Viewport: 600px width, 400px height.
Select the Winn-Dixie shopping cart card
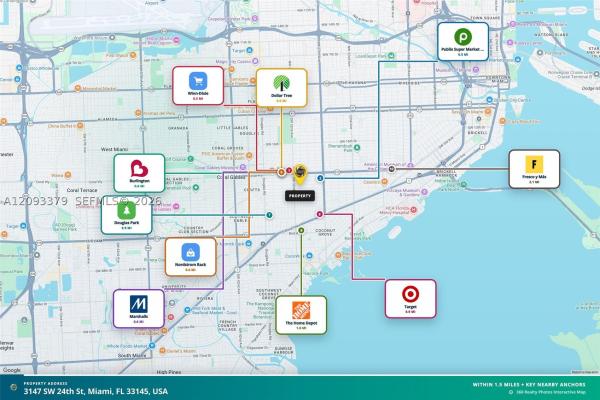pyautogui.click(x=198, y=86)
